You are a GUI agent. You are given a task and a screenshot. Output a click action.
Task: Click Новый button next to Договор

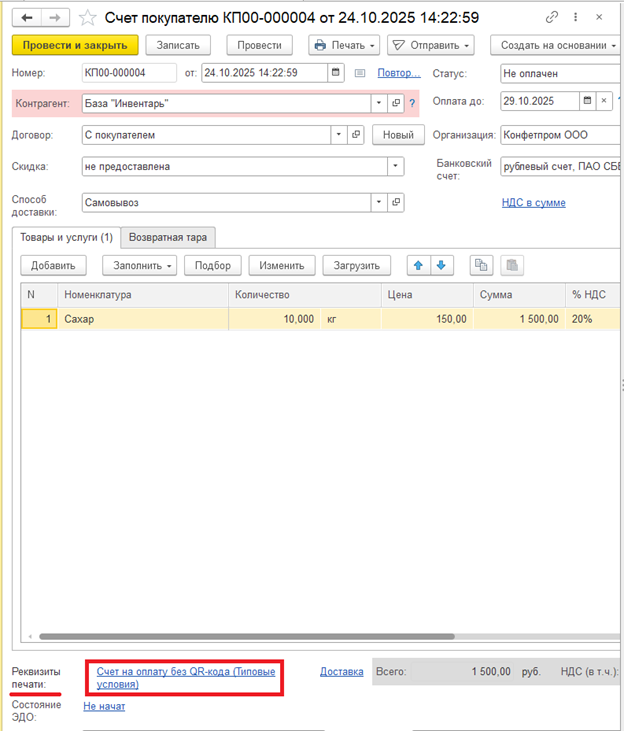tap(398, 135)
